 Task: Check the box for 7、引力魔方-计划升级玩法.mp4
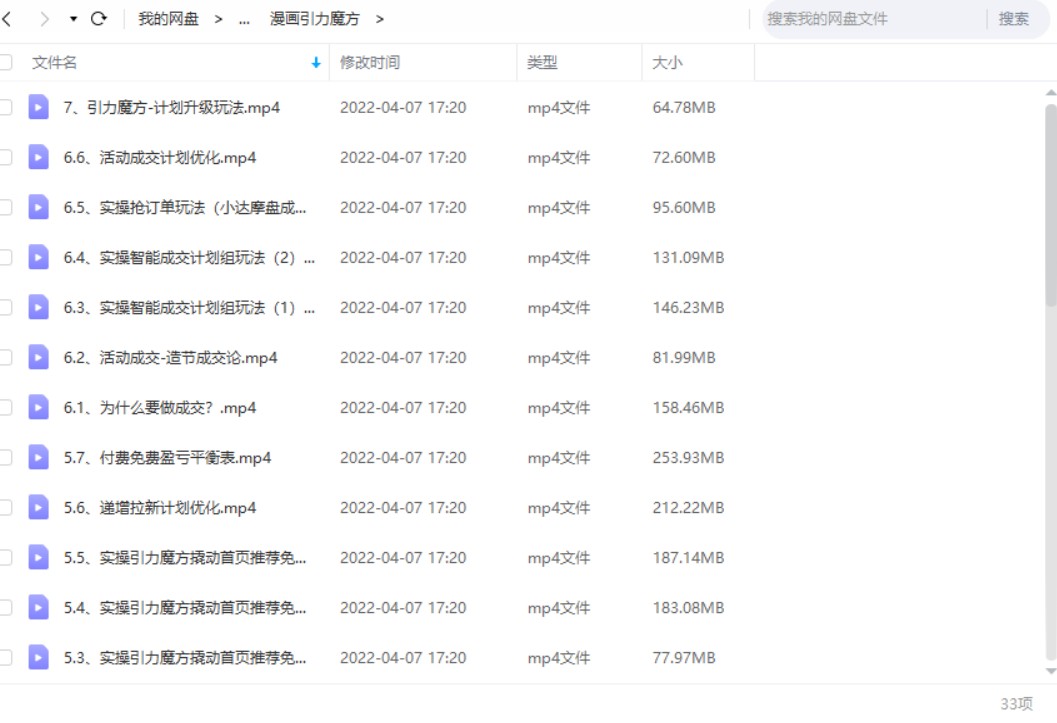point(5,107)
